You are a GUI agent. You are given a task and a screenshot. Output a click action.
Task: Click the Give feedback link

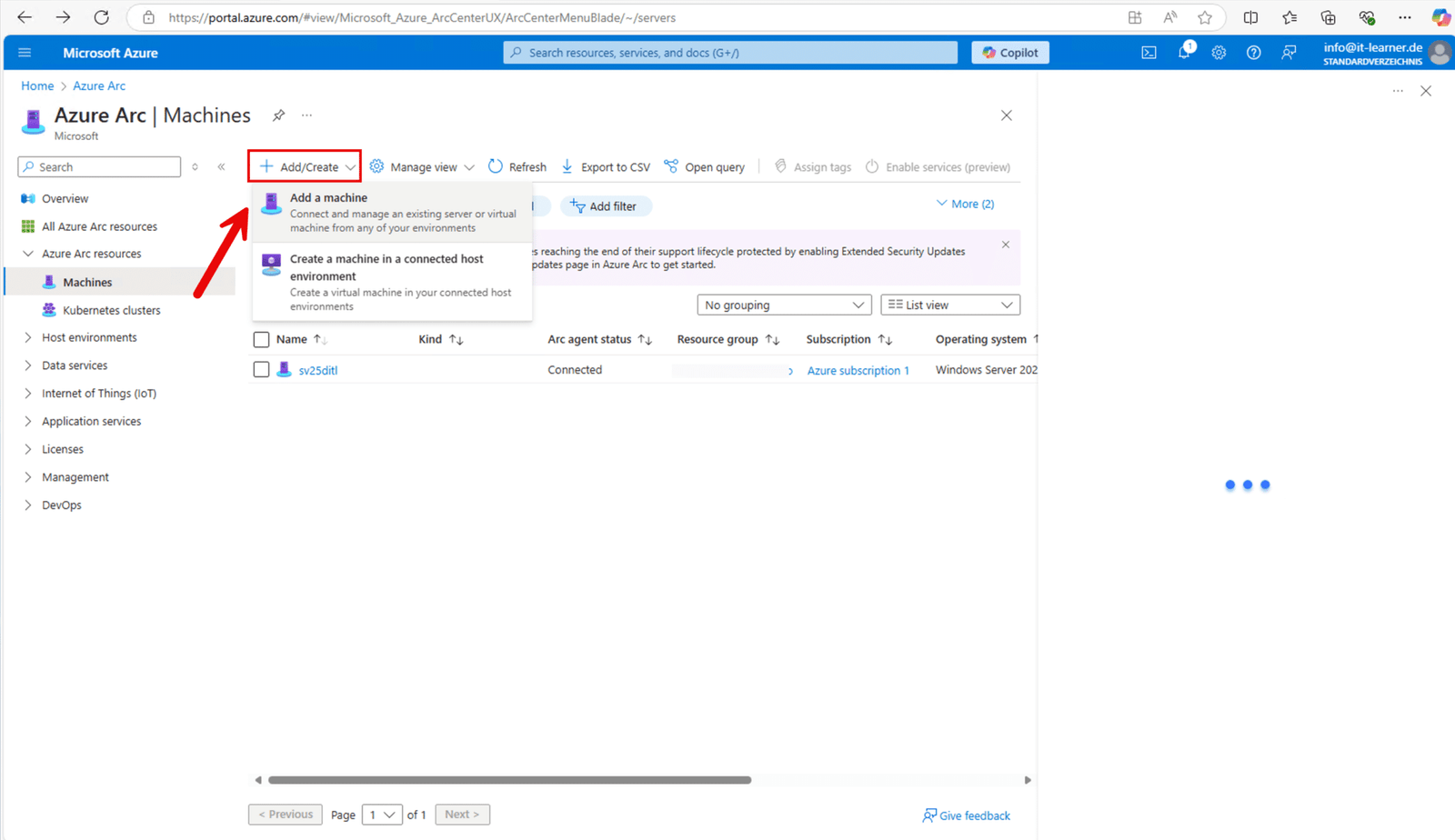pos(966,815)
